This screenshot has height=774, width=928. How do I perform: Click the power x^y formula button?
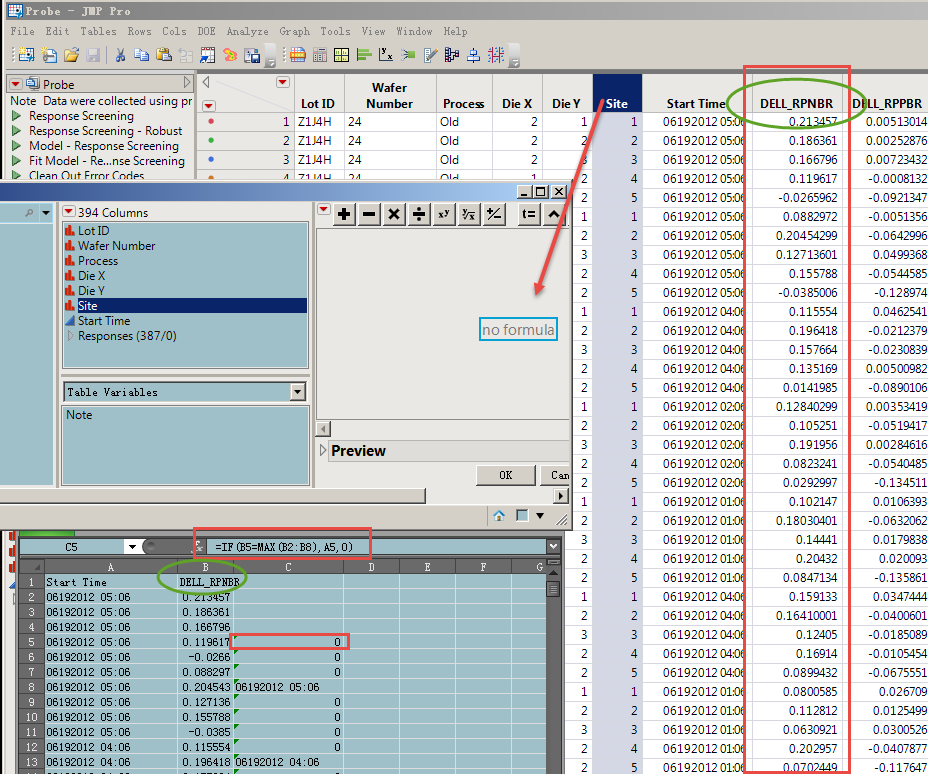click(x=444, y=214)
